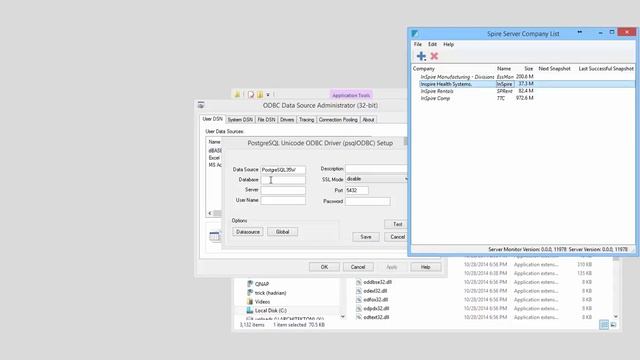Click the Password input field
Viewport: 640px width, 360px height.
[x=367, y=201]
